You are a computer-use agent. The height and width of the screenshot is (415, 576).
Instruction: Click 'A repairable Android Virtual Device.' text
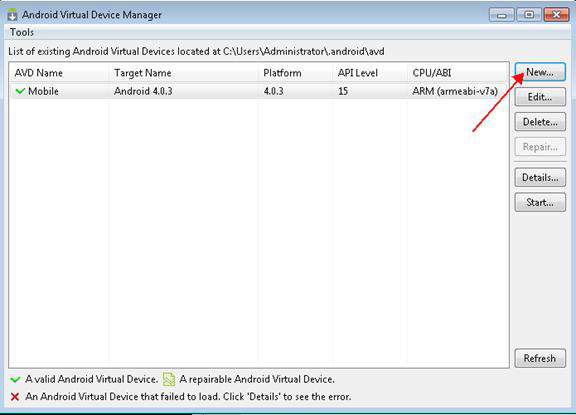click(257, 379)
